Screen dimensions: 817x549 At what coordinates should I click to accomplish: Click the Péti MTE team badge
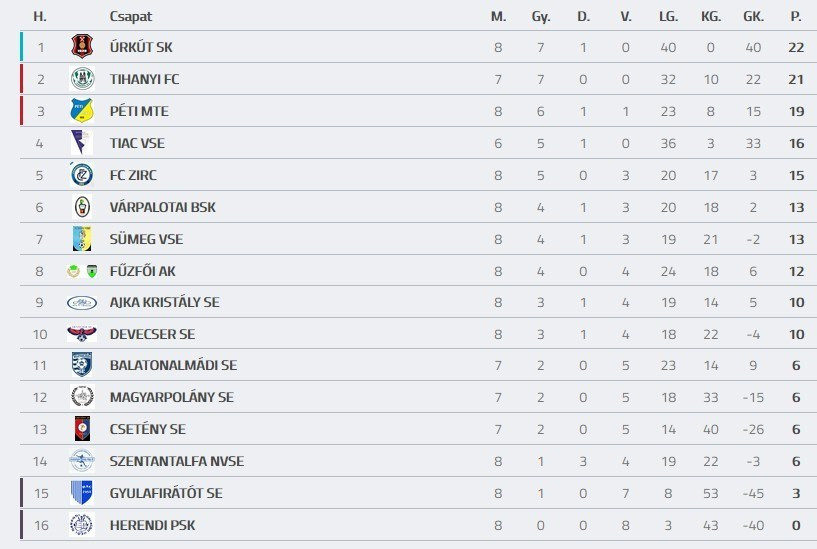(82, 111)
